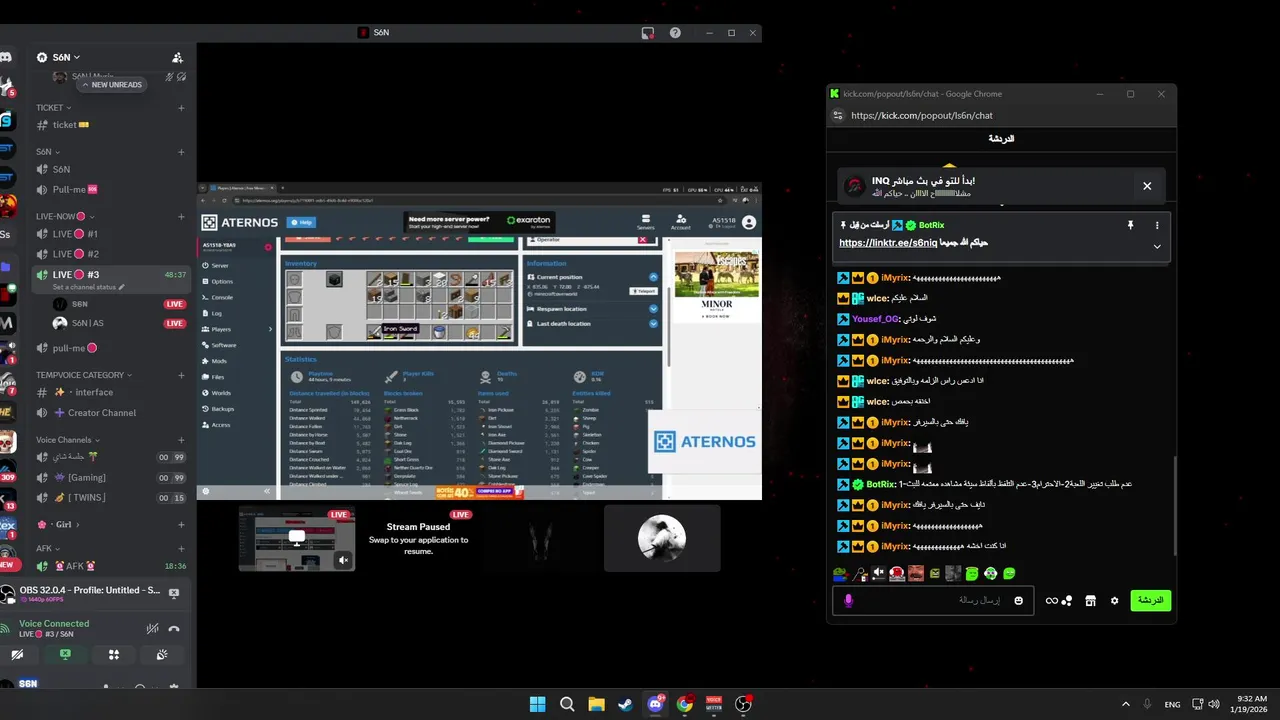Unmute the Discord stream preview thumbnail

[343, 560]
